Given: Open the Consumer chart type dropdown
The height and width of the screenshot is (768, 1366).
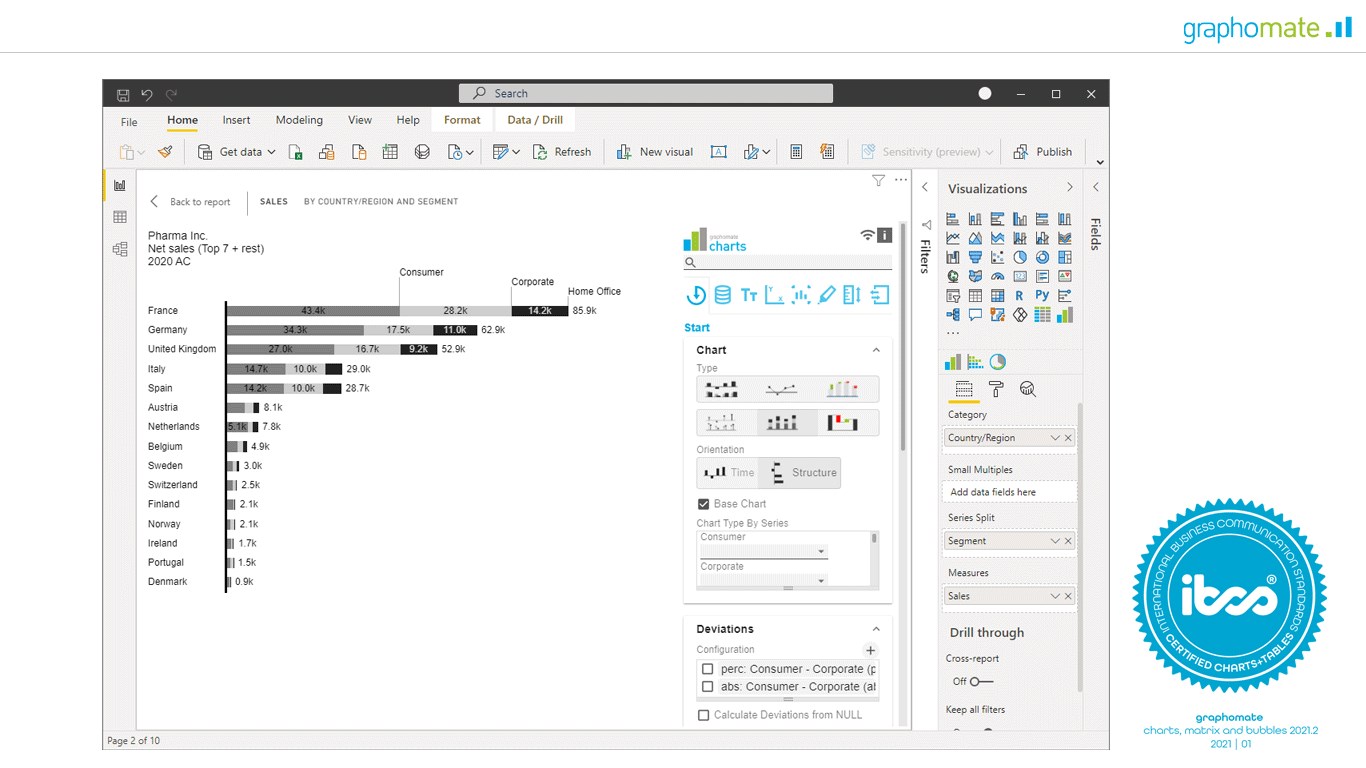Looking at the screenshot, I should point(764,552).
